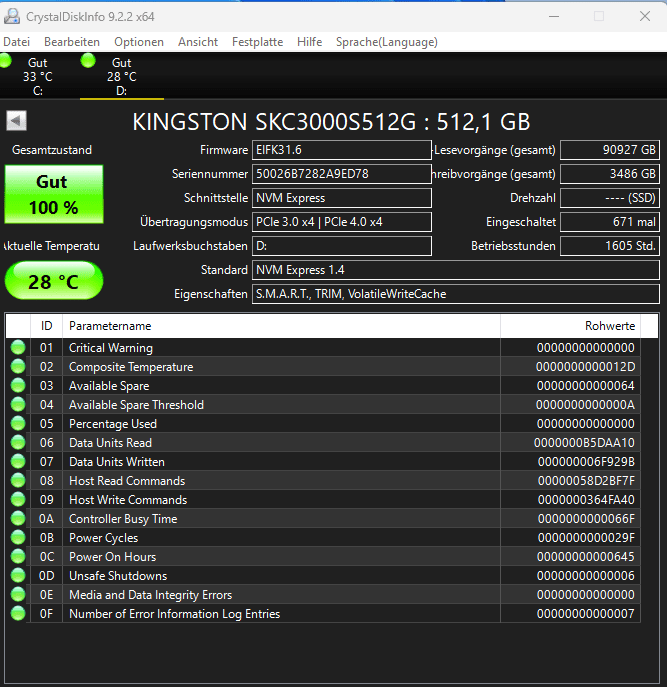
Task: Click green status dot for drive C:
Action: pyautogui.click(x=5, y=60)
